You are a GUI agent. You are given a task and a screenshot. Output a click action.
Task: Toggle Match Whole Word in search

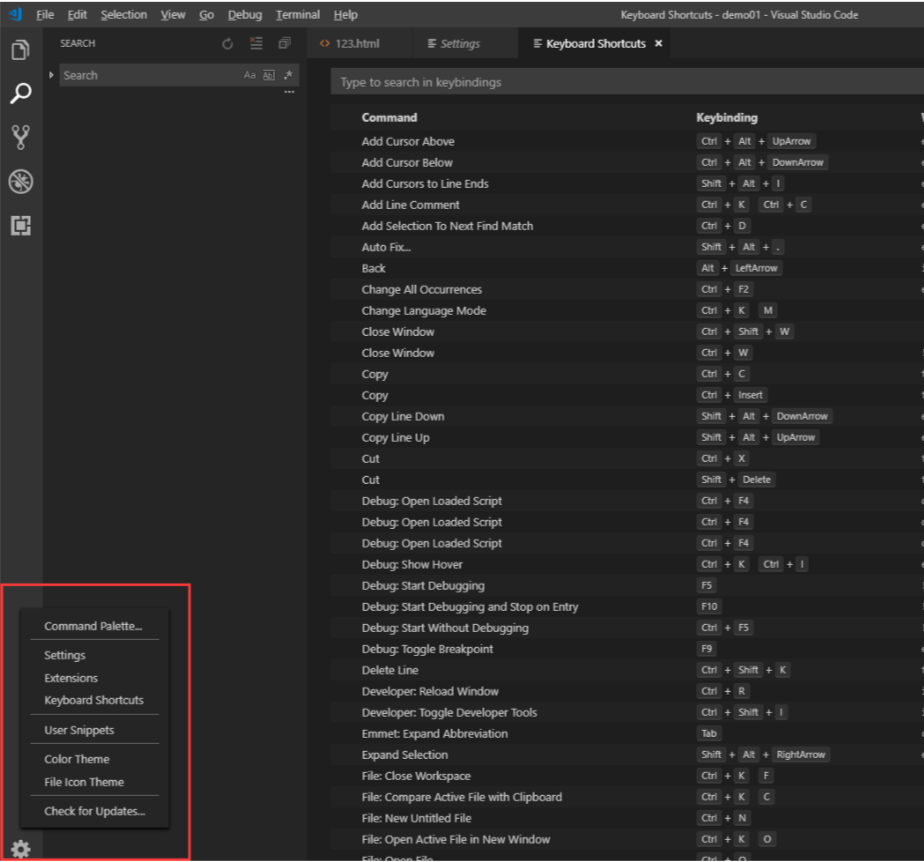(269, 75)
